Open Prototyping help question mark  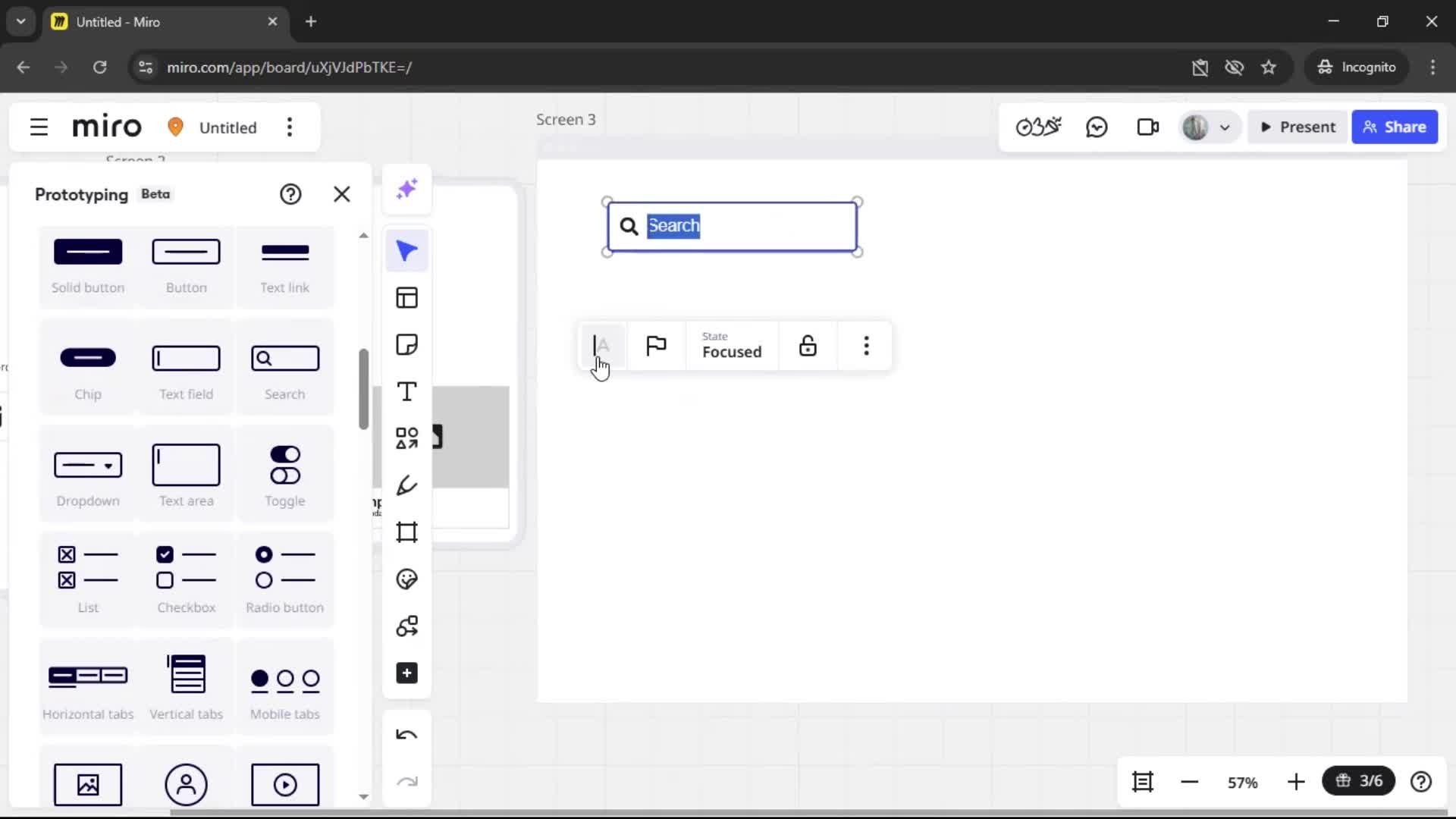coord(290,194)
